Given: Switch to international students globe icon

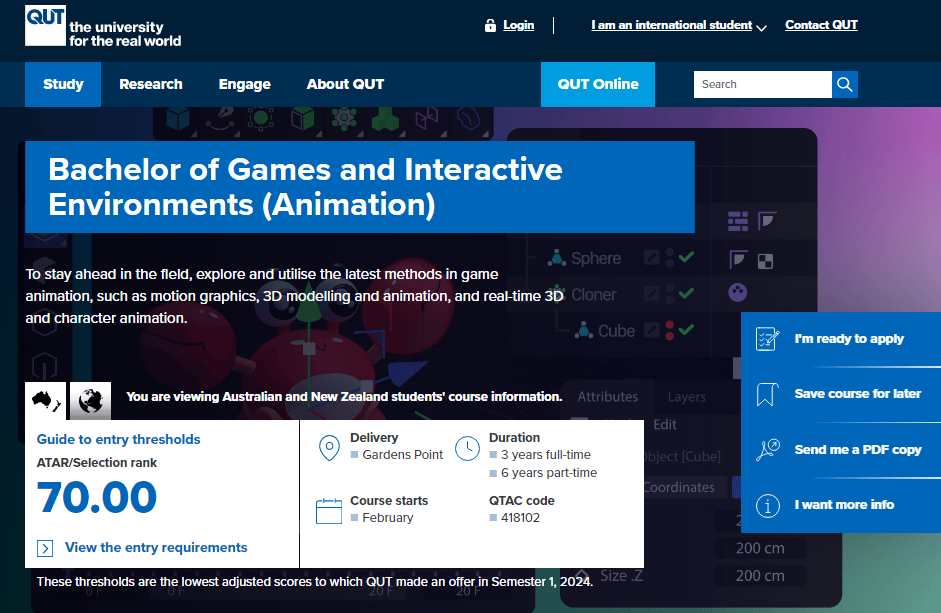Looking at the screenshot, I should coord(90,400).
